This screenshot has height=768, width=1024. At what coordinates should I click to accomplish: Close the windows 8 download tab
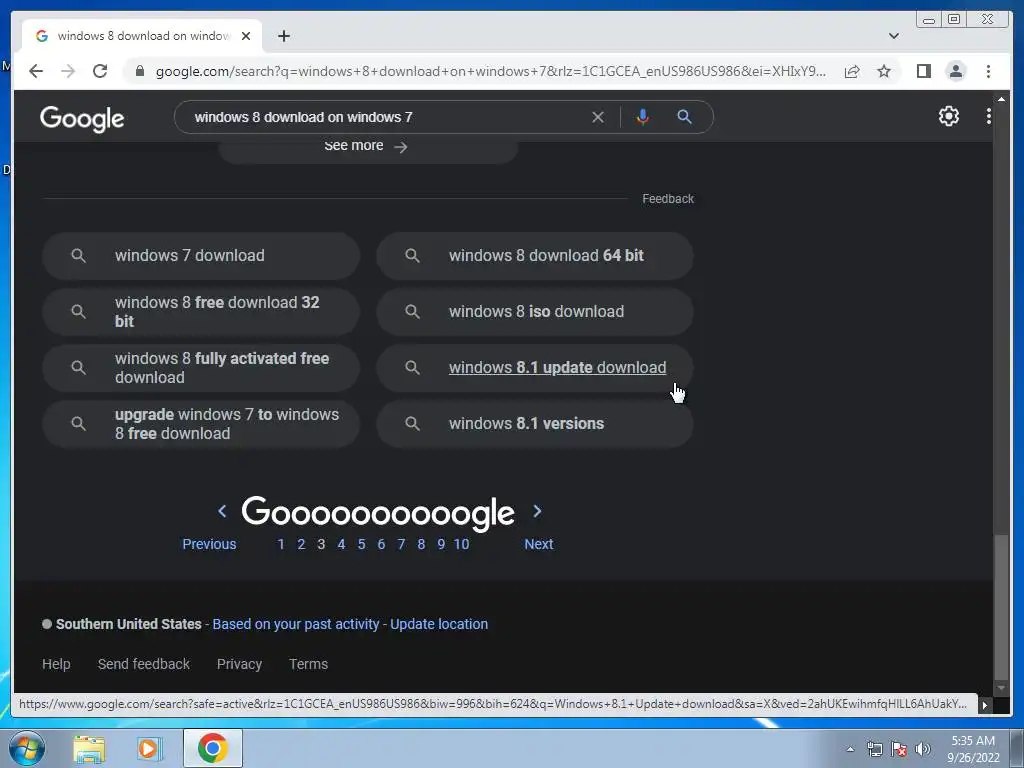tap(246, 36)
